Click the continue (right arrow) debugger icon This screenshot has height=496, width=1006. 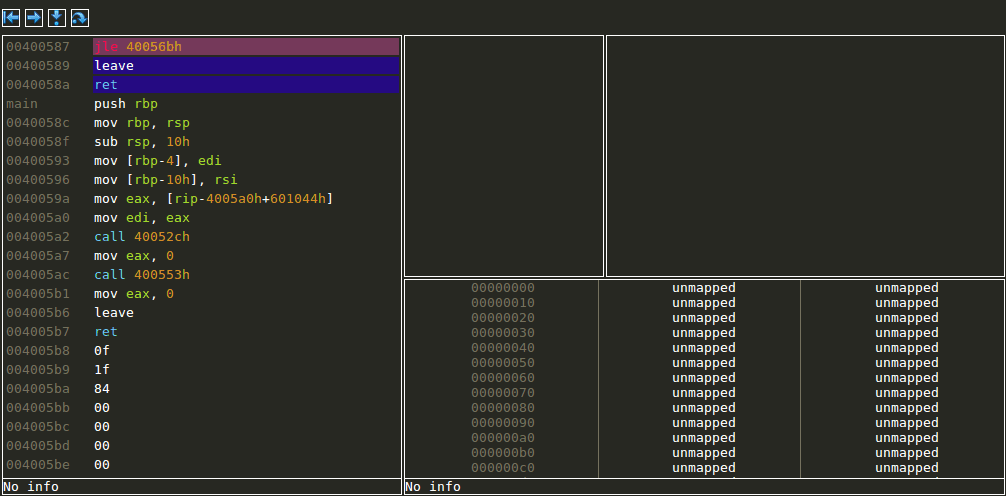tap(34, 18)
